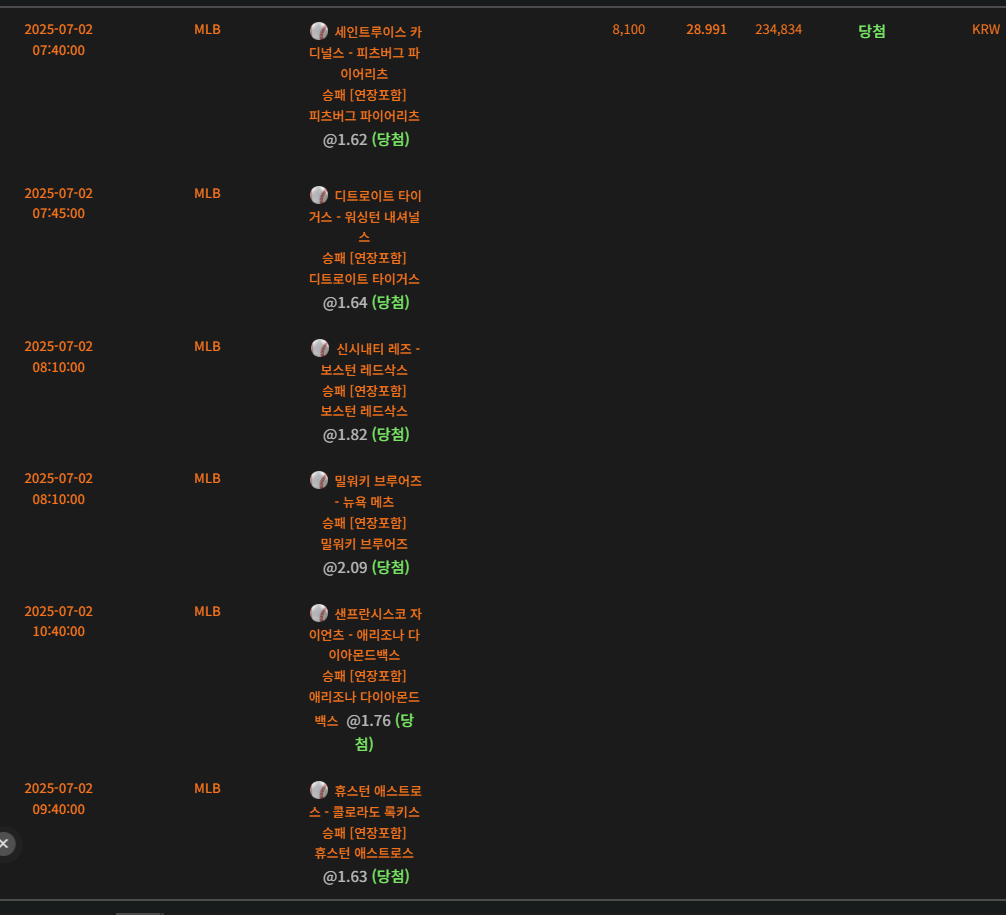
Task: Click pick 보스턴 레드삭스 selection text
Action: (364, 411)
